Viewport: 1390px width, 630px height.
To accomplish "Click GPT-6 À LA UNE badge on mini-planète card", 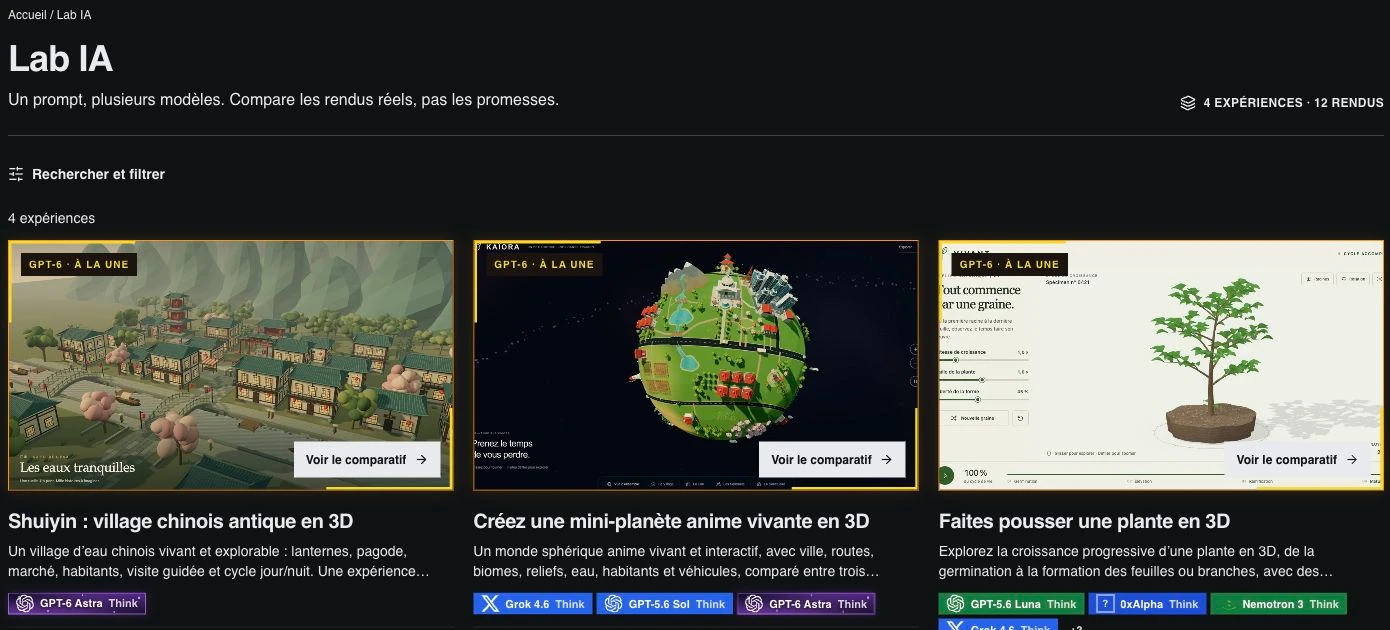I will click(x=544, y=264).
